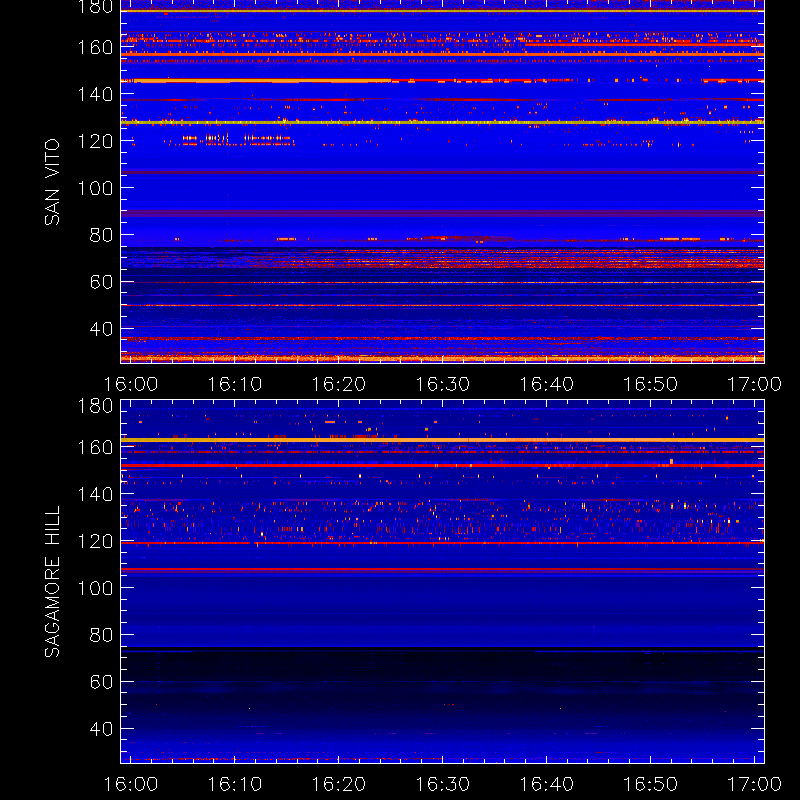This screenshot has width=800, height=800.
Task: Click the 17:00 label below the San Vito plot
Action: (754, 384)
